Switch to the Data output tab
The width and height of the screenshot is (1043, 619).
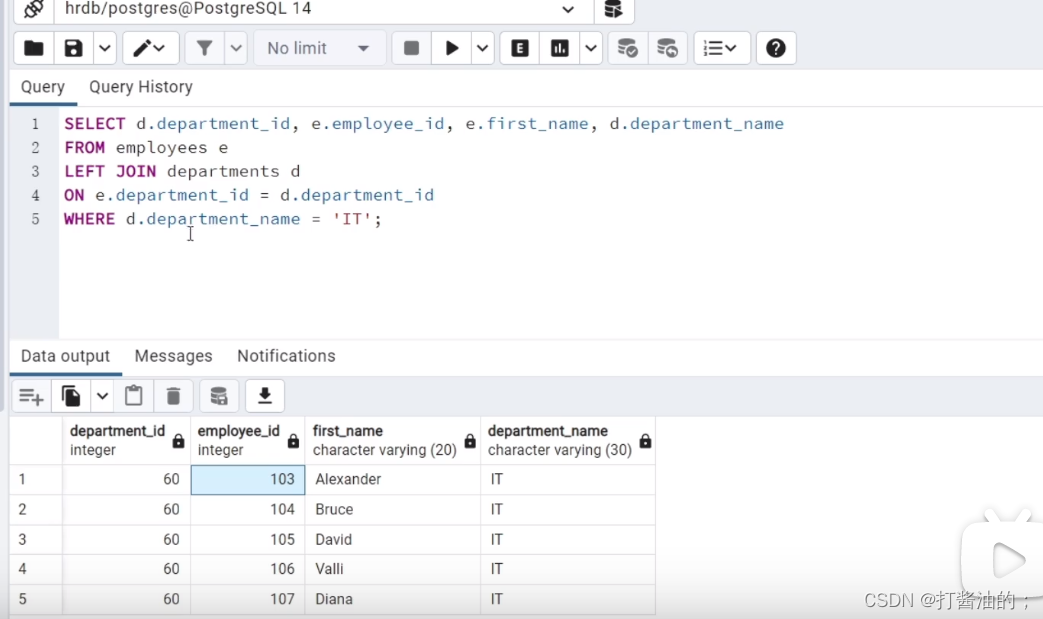(65, 356)
